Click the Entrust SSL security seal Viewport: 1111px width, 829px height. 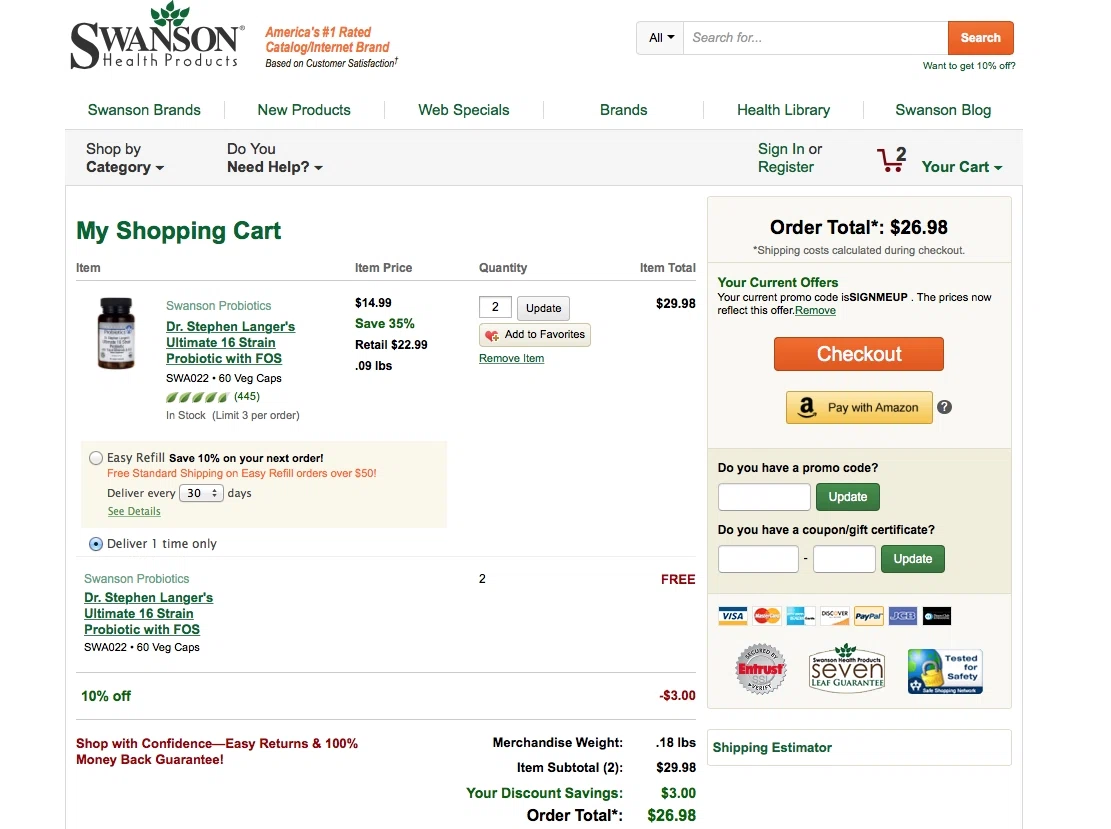(761, 669)
